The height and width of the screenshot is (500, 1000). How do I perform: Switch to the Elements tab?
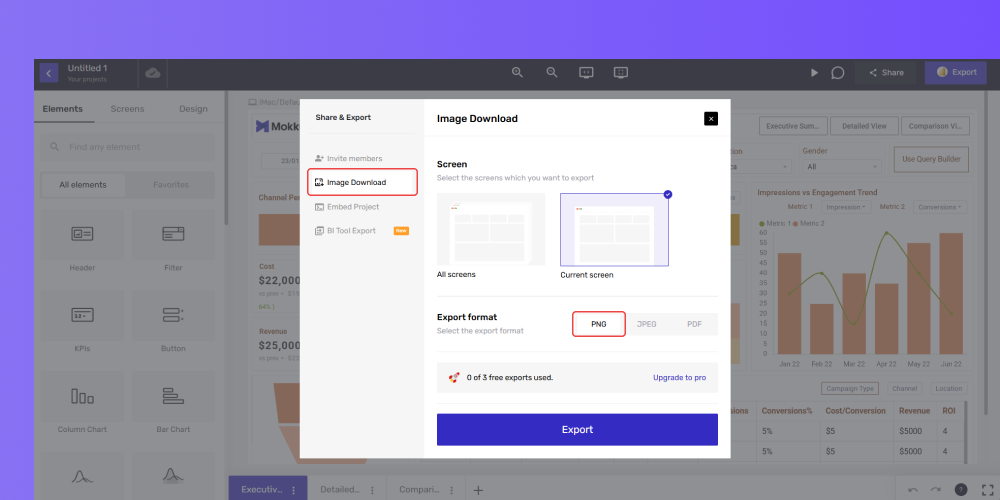(x=62, y=109)
